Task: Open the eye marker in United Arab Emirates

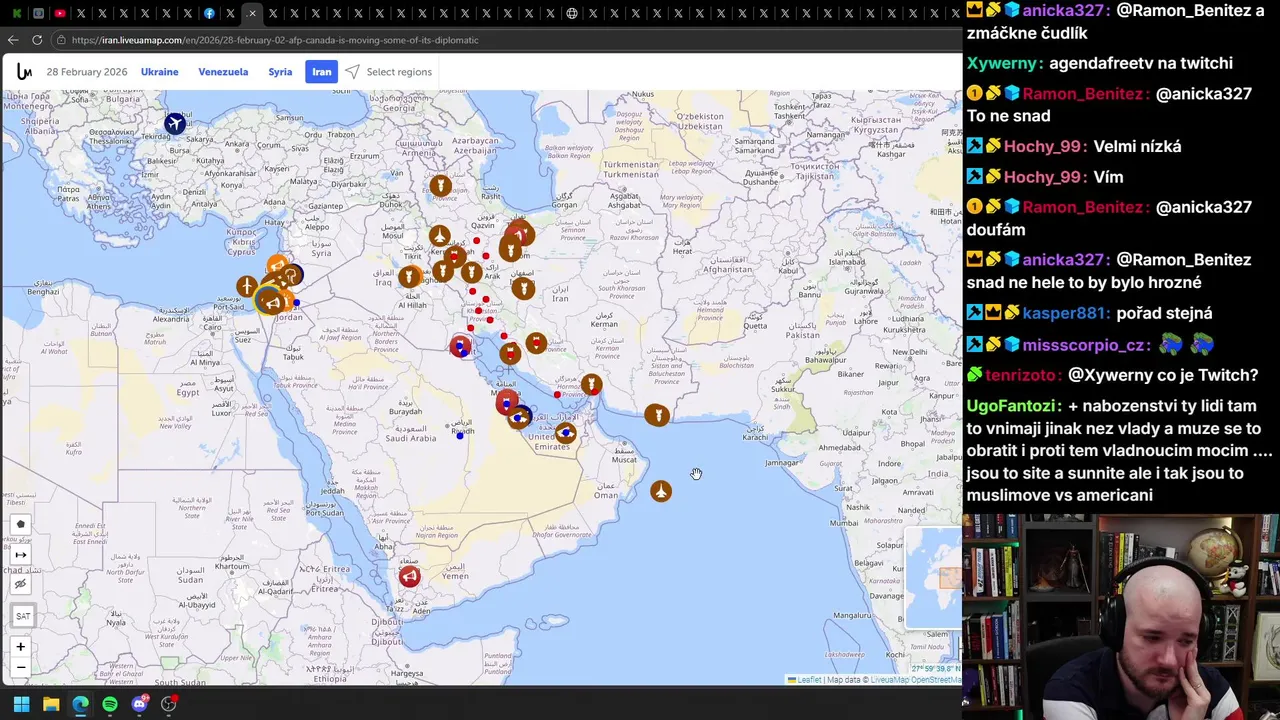Action: click(x=566, y=433)
